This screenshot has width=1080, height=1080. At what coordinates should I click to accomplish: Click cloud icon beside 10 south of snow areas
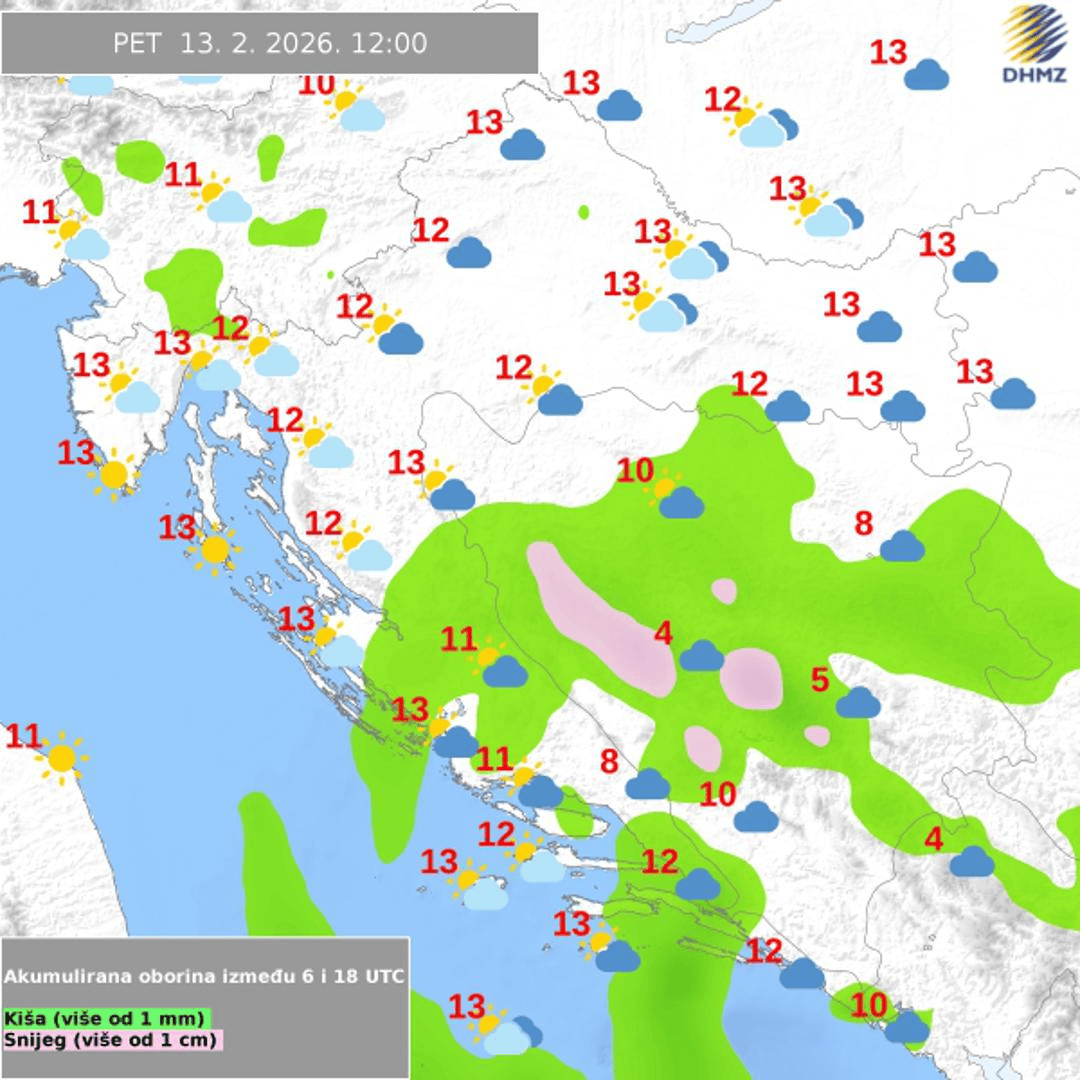(x=755, y=817)
